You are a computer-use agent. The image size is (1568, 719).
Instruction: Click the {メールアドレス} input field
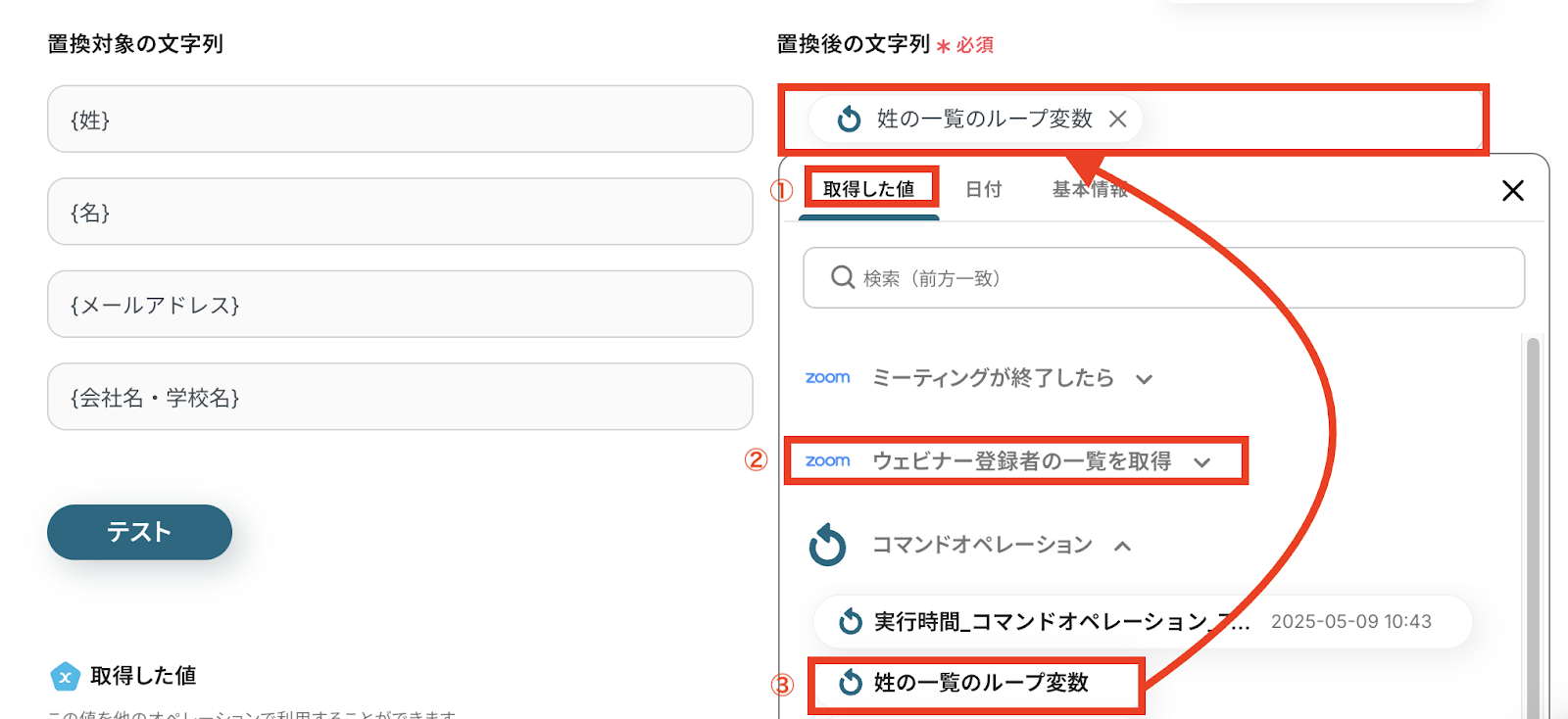coord(400,305)
